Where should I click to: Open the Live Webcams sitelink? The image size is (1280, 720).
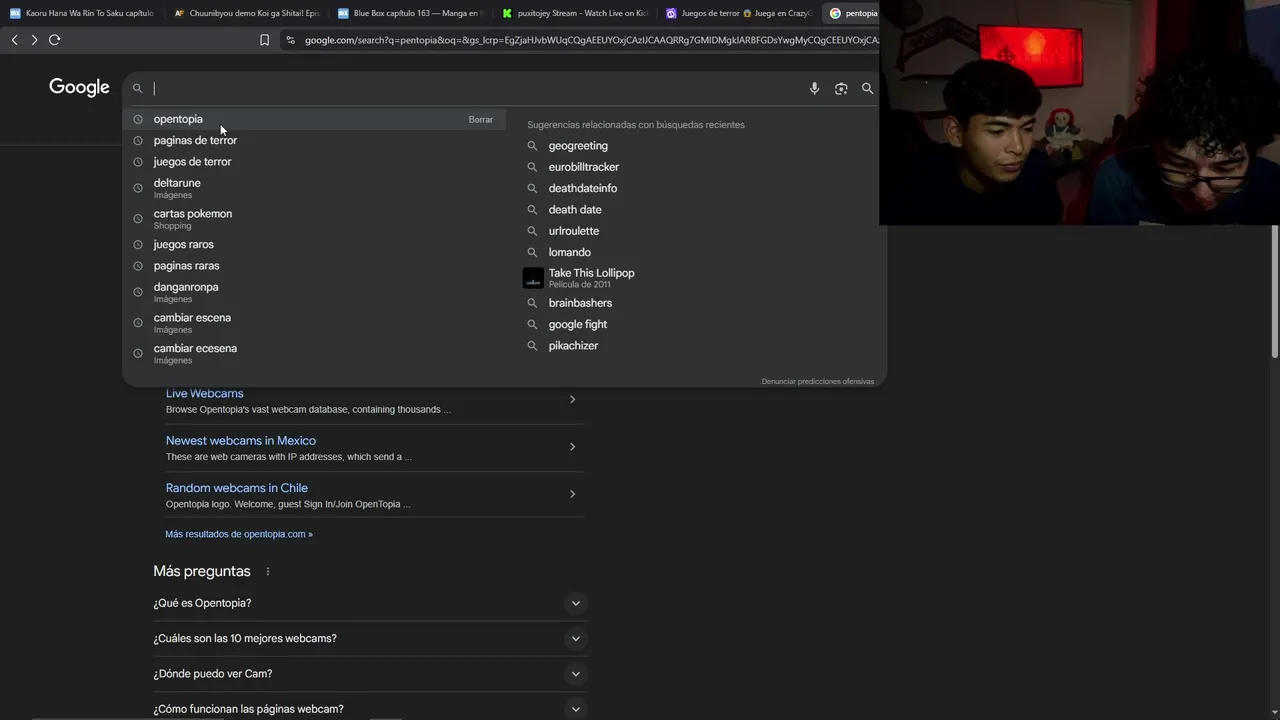pyautogui.click(x=204, y=394)
